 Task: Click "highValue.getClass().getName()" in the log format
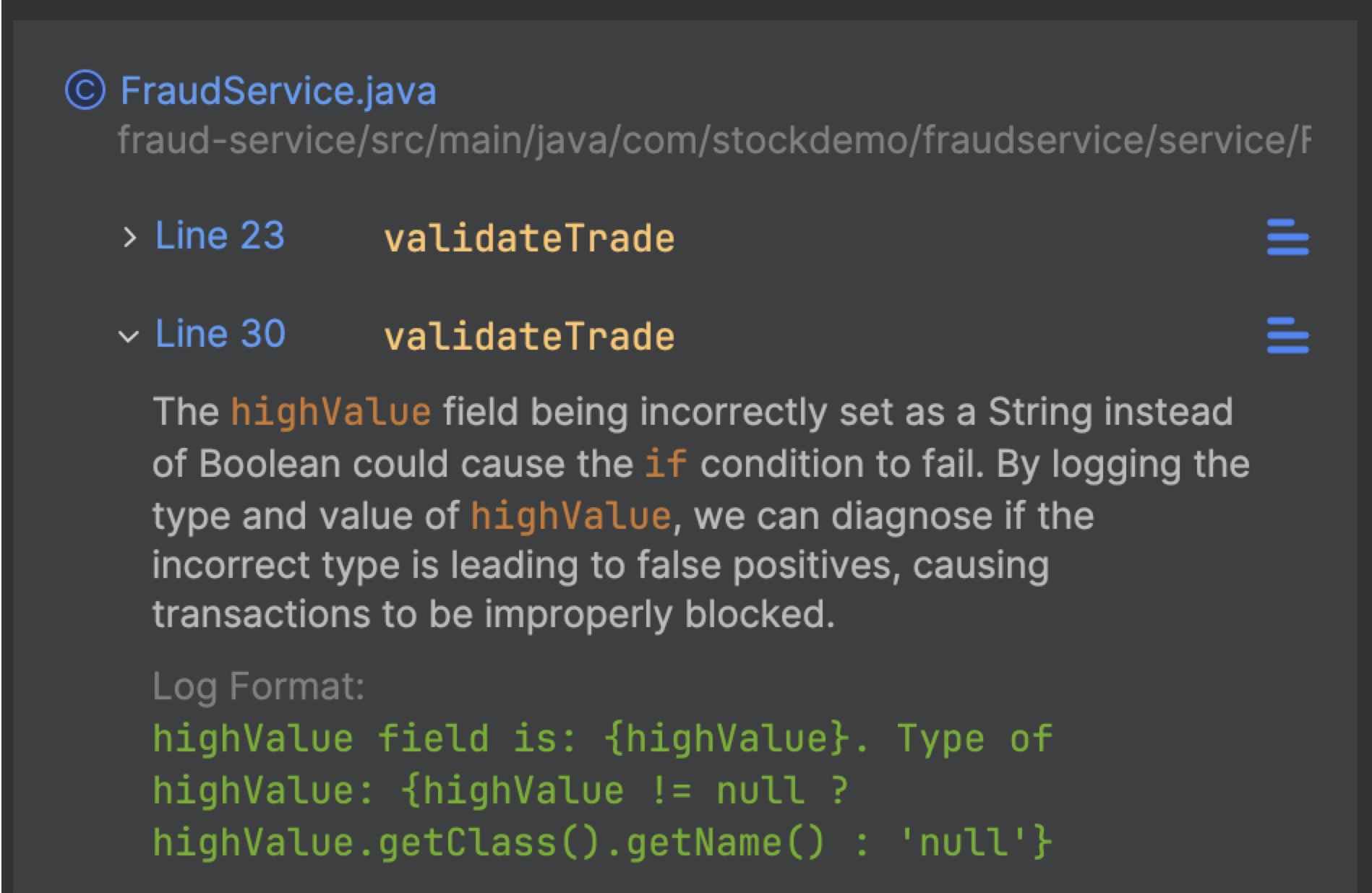[x=489, y=842]
